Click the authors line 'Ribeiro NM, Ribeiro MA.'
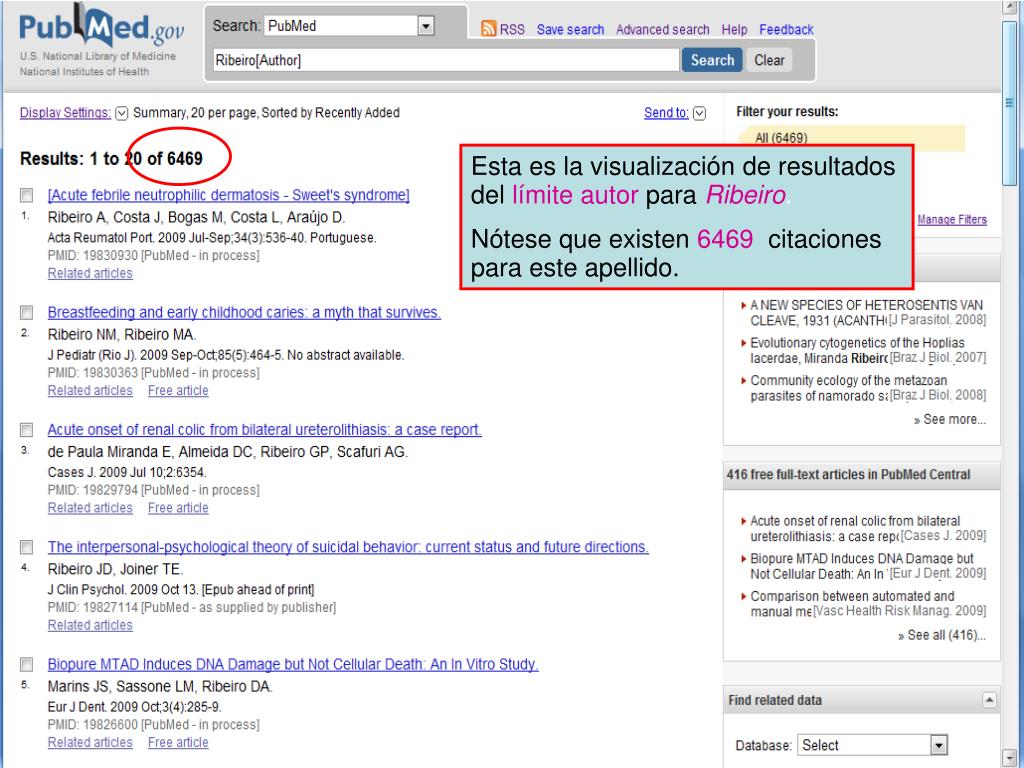1024x768 pixels. [122, 334]
